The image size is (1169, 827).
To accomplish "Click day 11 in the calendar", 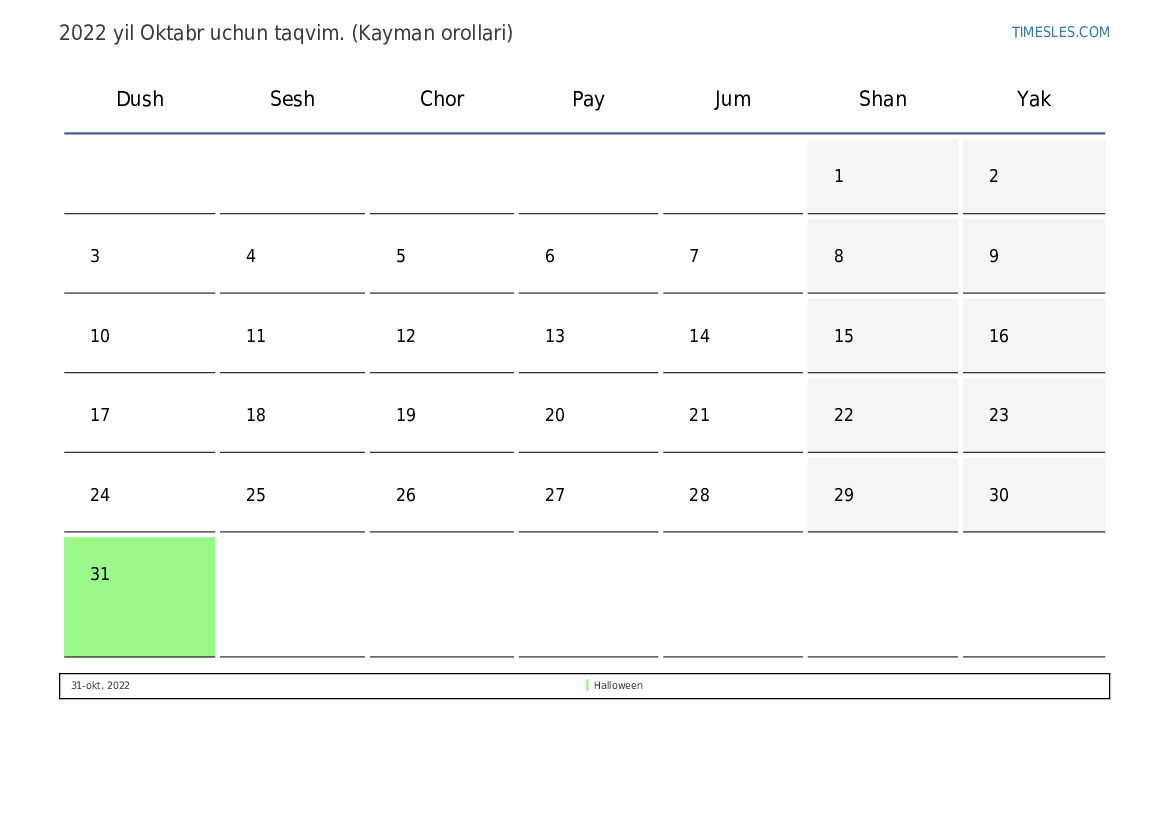I will pyautogui.click(x=292, y=336).
